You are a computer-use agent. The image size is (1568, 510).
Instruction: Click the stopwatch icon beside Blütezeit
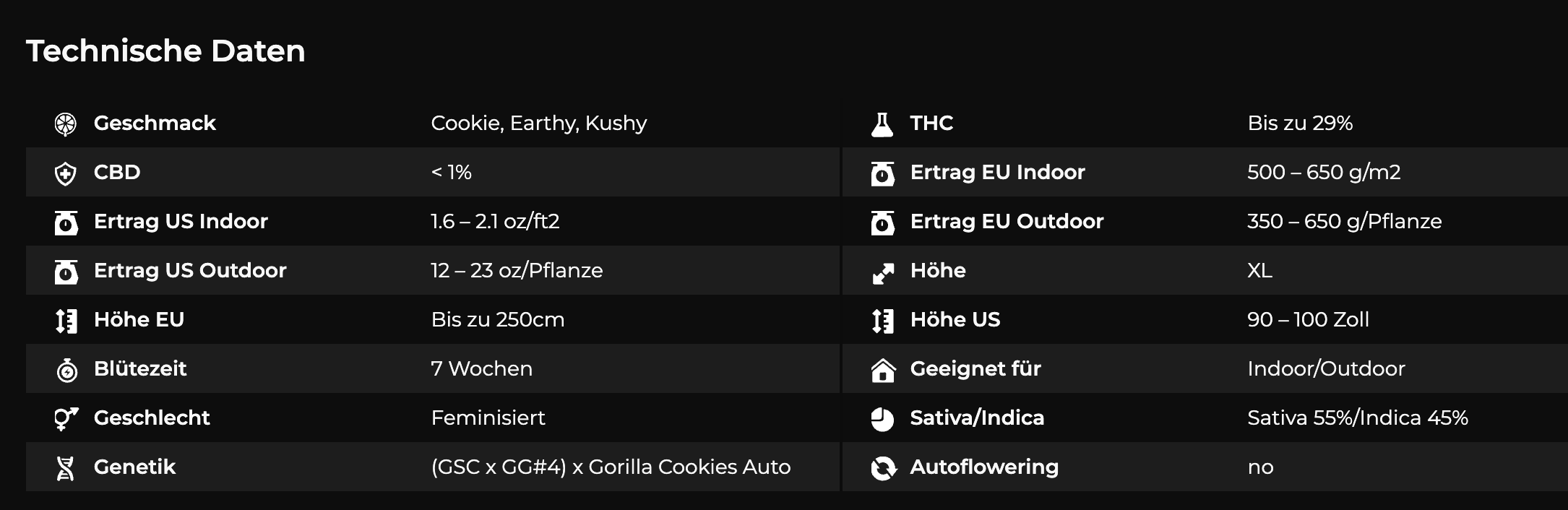[x=66, y=370]
